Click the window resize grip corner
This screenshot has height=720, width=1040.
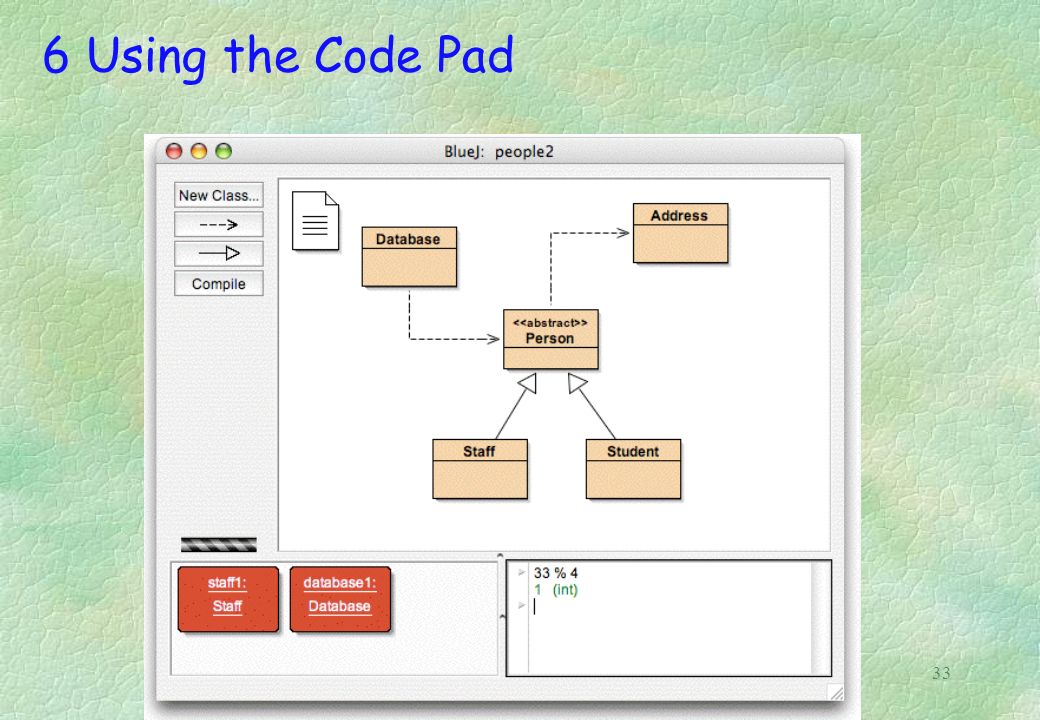click(837, 693)
